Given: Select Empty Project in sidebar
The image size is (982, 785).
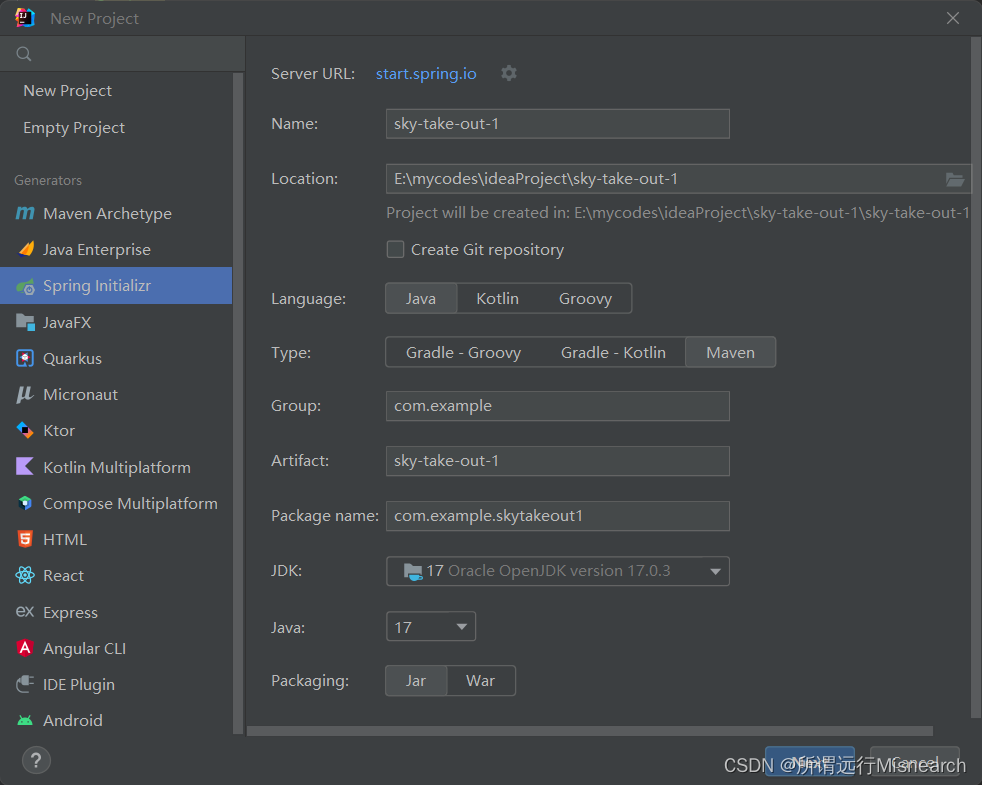Looking at the screenshot, I should [x=74, y=128].
